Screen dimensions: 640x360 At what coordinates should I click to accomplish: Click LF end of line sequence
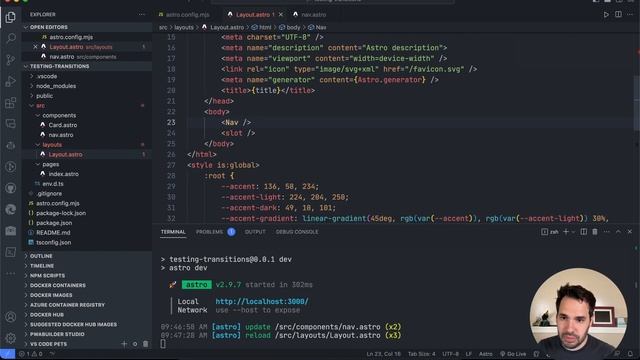(x=469, y=354)
